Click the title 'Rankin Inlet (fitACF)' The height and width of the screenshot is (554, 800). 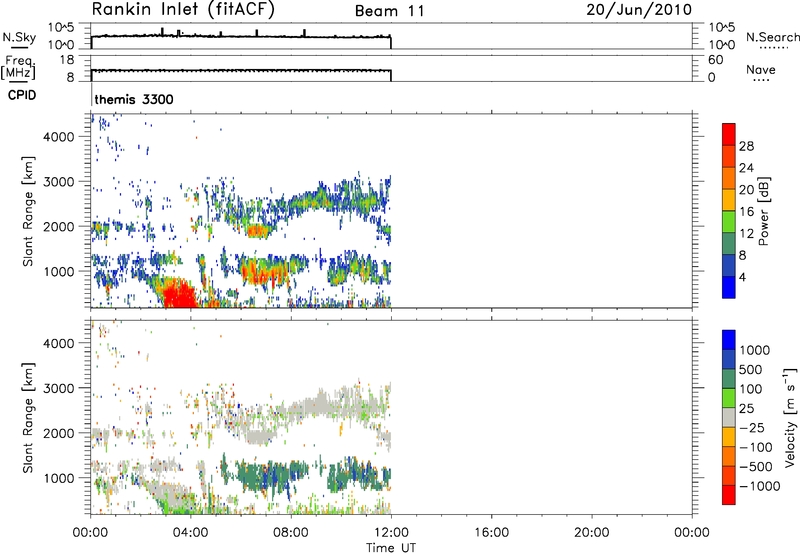point(183,10)
